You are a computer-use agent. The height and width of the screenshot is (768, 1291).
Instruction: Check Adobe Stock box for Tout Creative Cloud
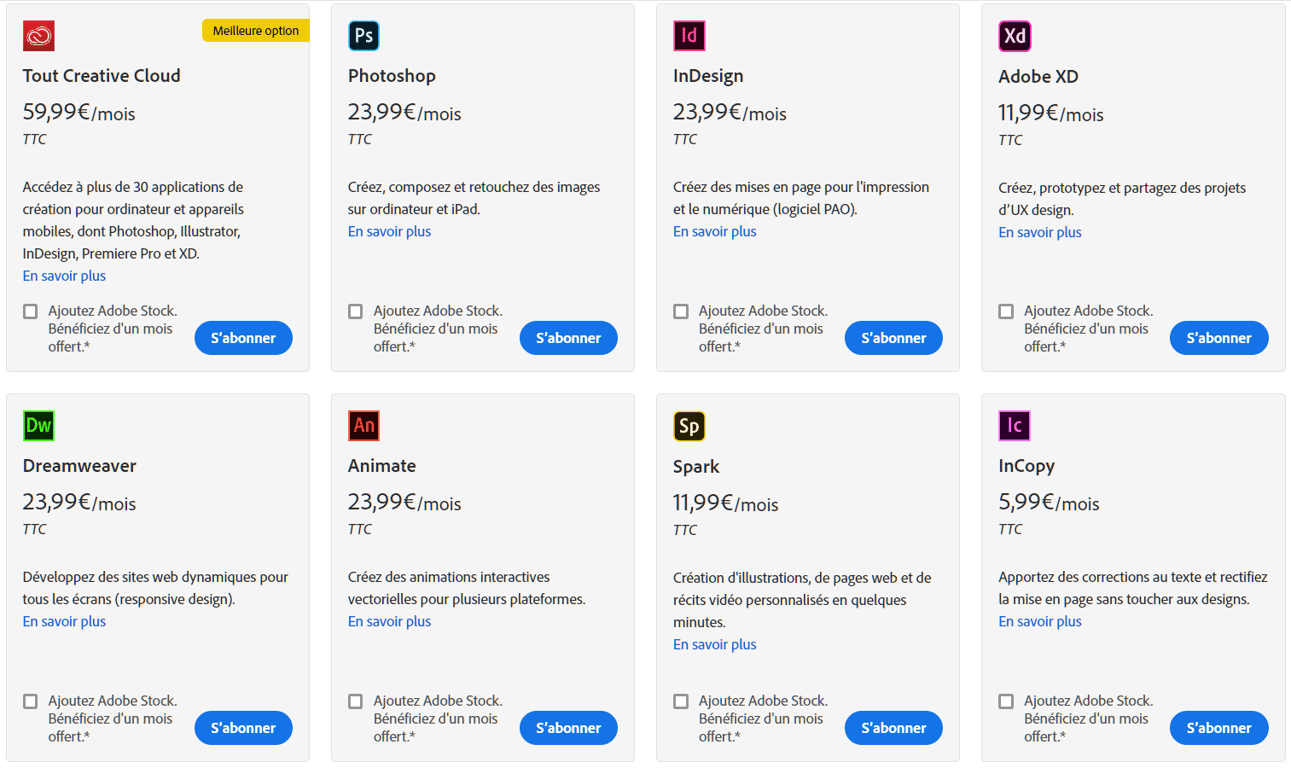(x=31, y=312)
